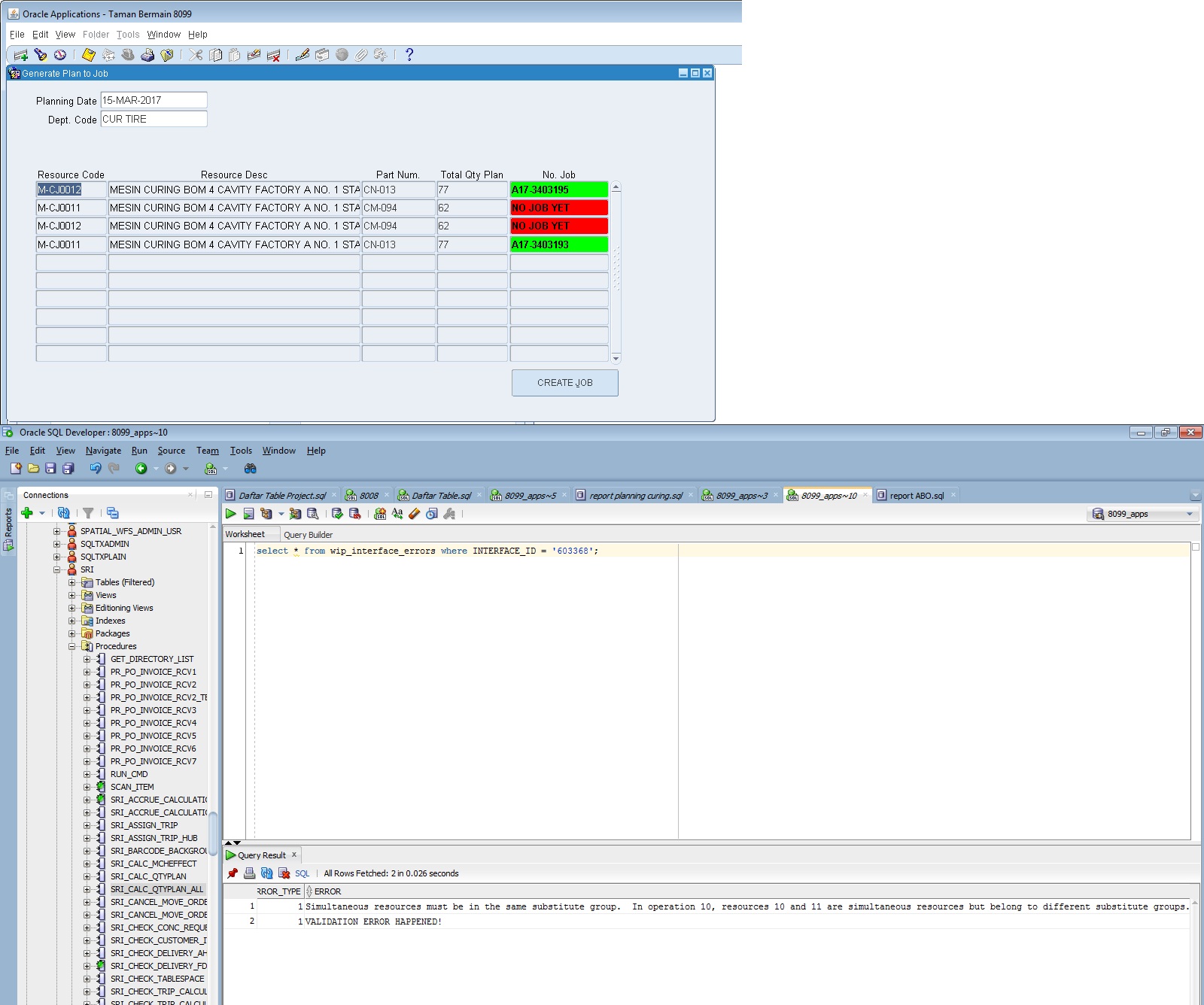Switch to the report ABO.sql tab
1204x1005 pixels.
(x=917, y=496)
